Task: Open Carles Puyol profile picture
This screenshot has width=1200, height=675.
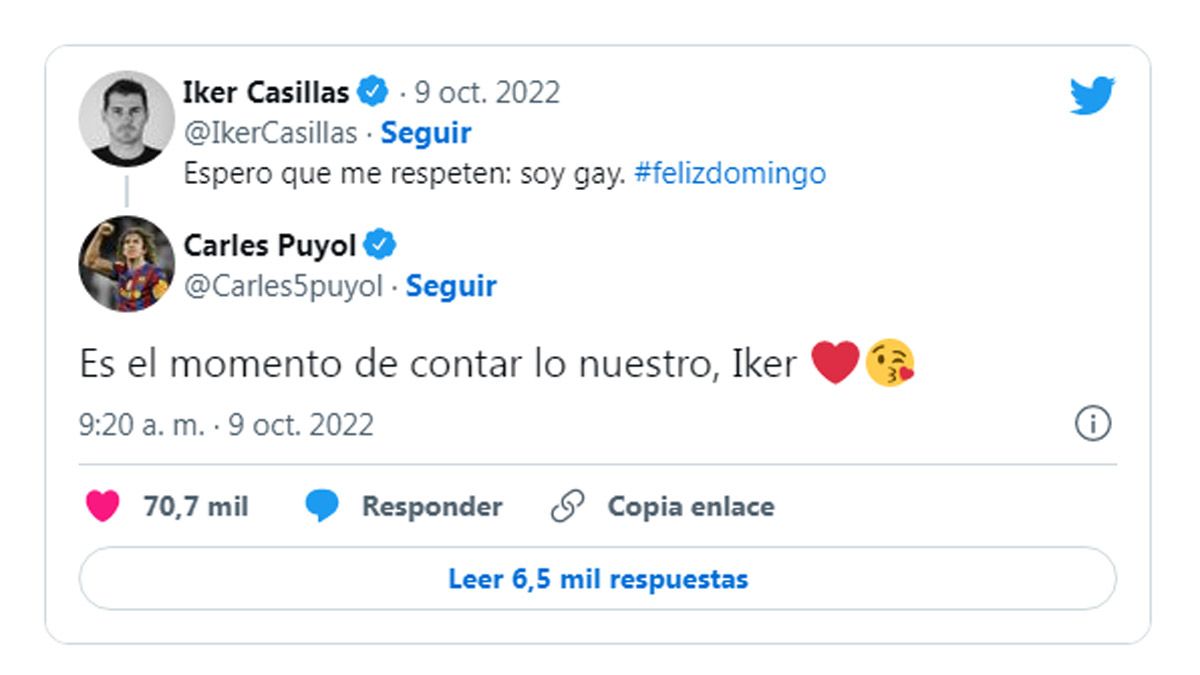Action: (127, 263)
